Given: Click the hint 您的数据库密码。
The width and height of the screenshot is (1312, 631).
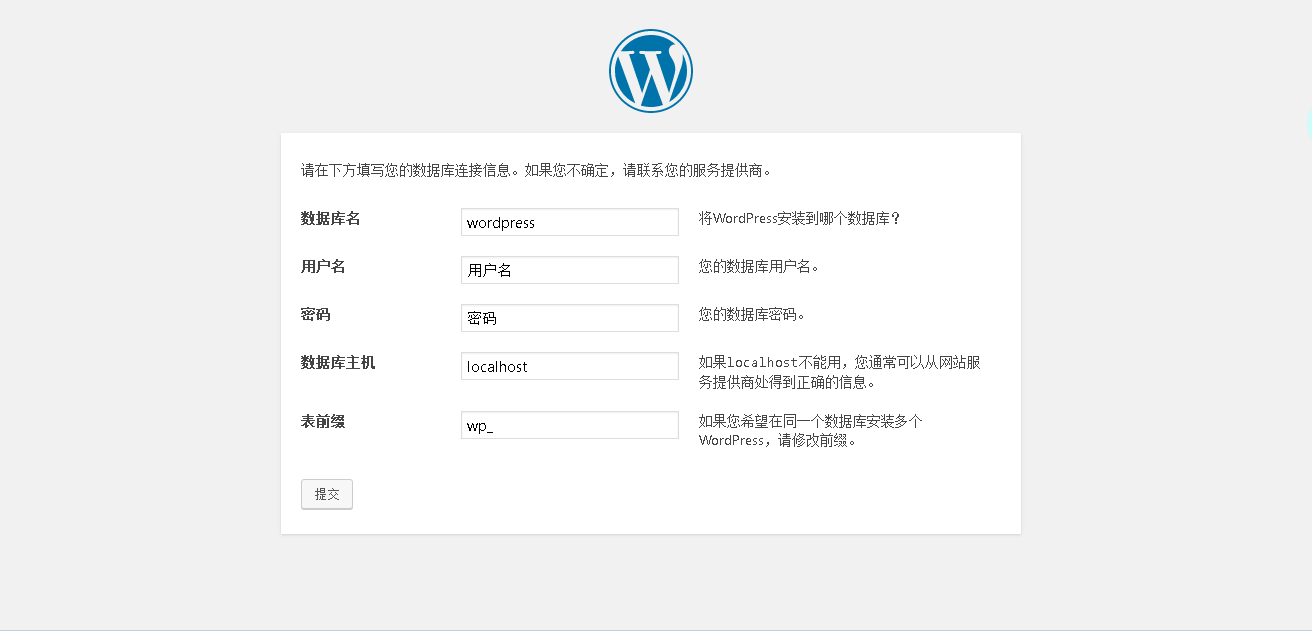Looking at the screenshot, I should point(752,314).
